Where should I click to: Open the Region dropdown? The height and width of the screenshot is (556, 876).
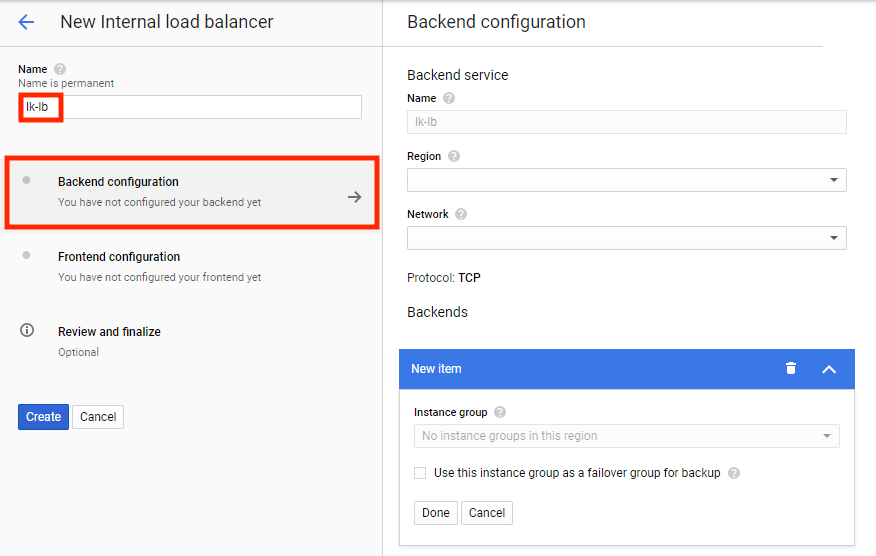click(626, 180)
